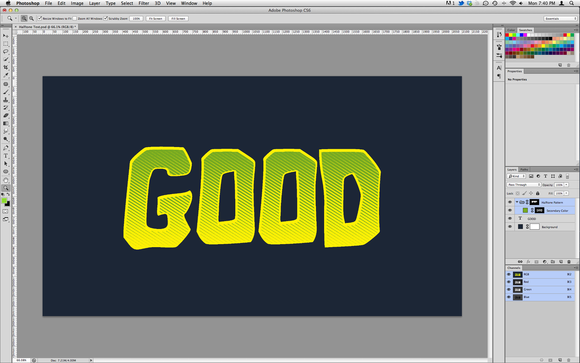Viewport: 580px width, 363px height.
Task: Create a new group with the folder icon
Action: (x=553, y=262)
